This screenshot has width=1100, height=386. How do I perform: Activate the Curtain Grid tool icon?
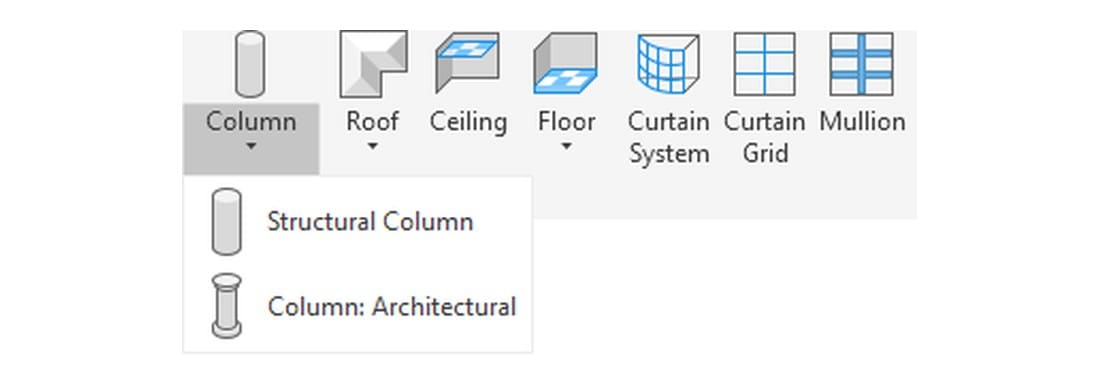coord(765,64)
